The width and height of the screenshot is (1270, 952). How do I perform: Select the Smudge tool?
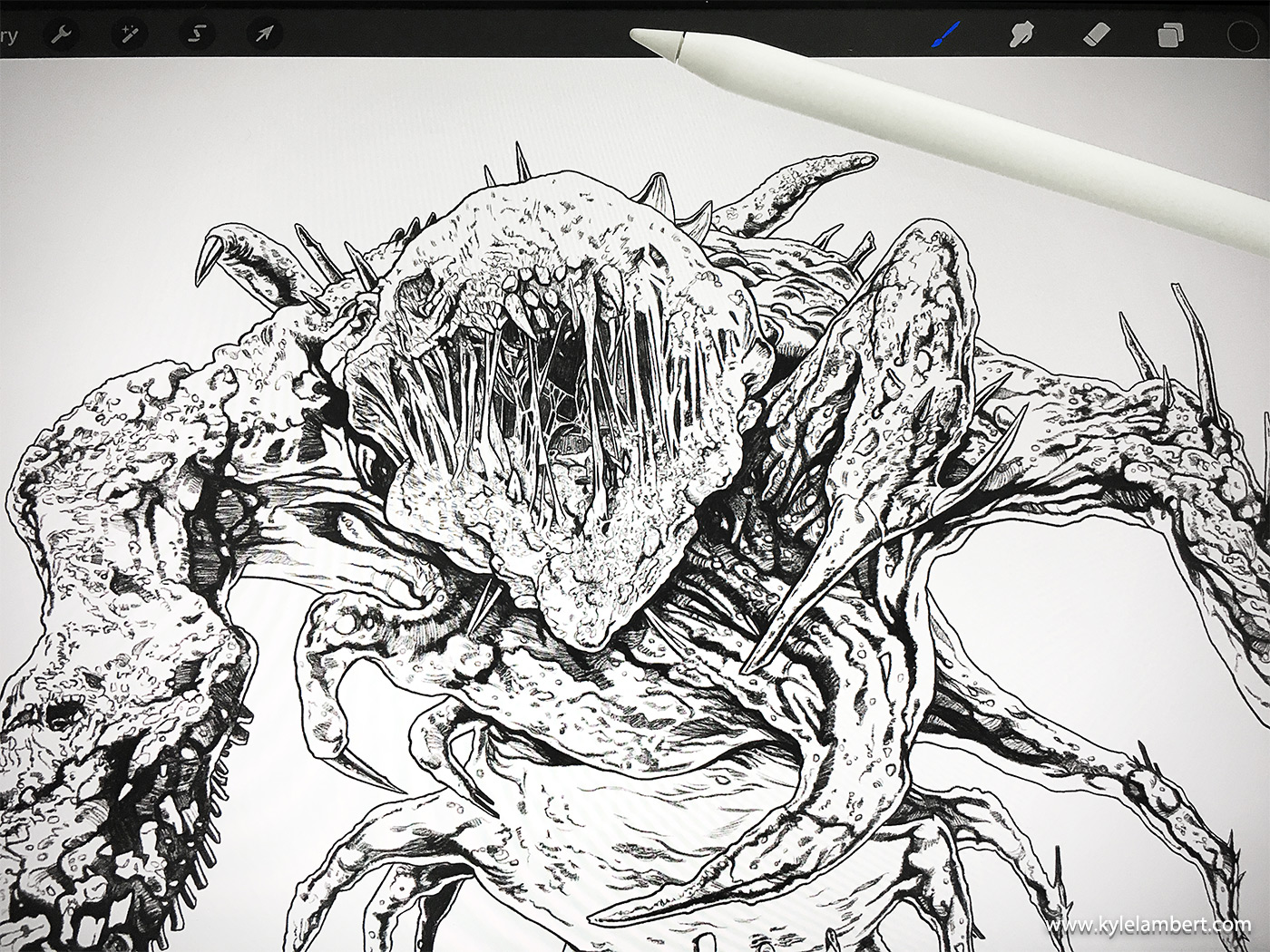point(1022,35)
